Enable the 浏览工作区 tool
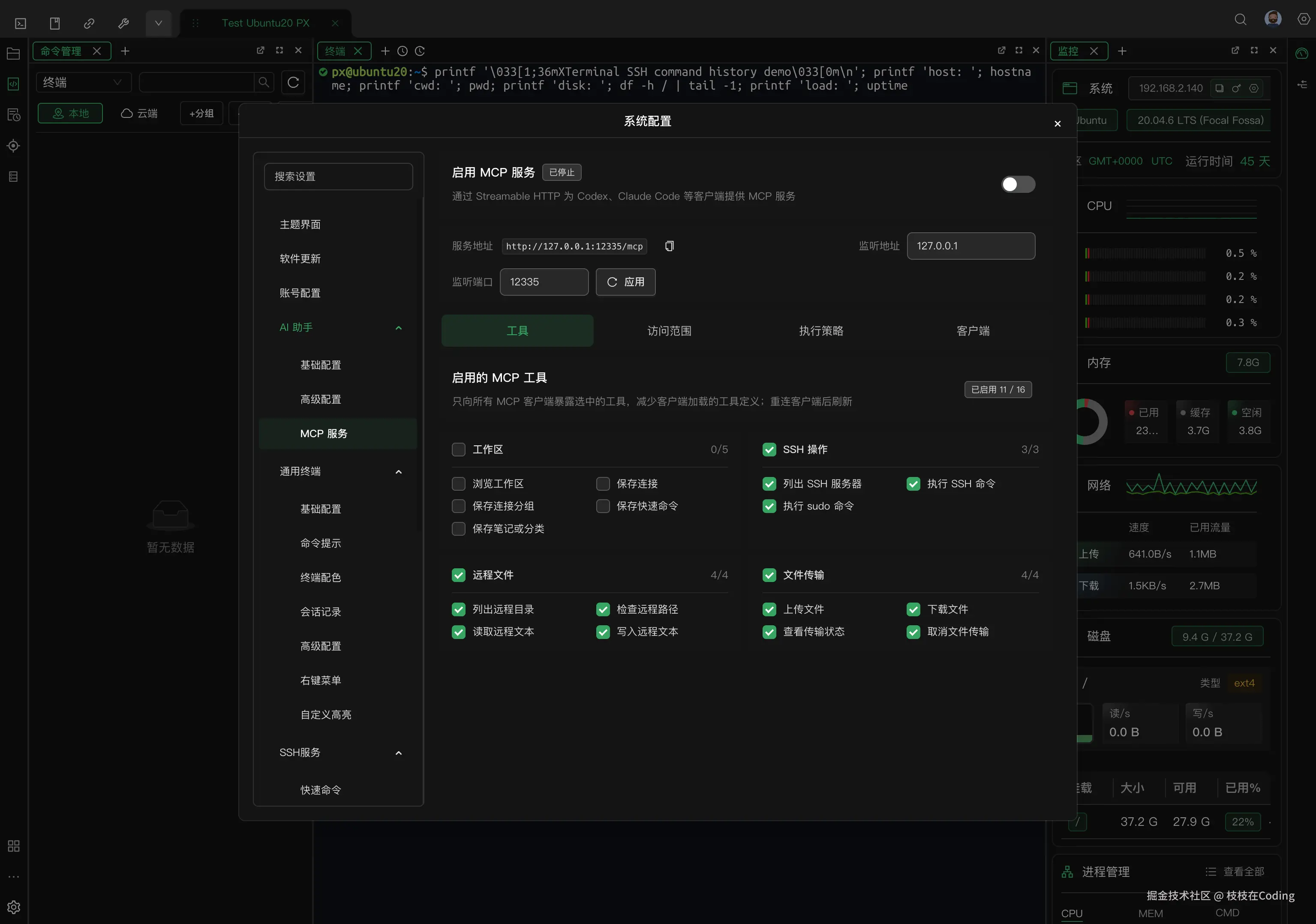The width and height of the screenshot is (1316, 924). [459, 484]
